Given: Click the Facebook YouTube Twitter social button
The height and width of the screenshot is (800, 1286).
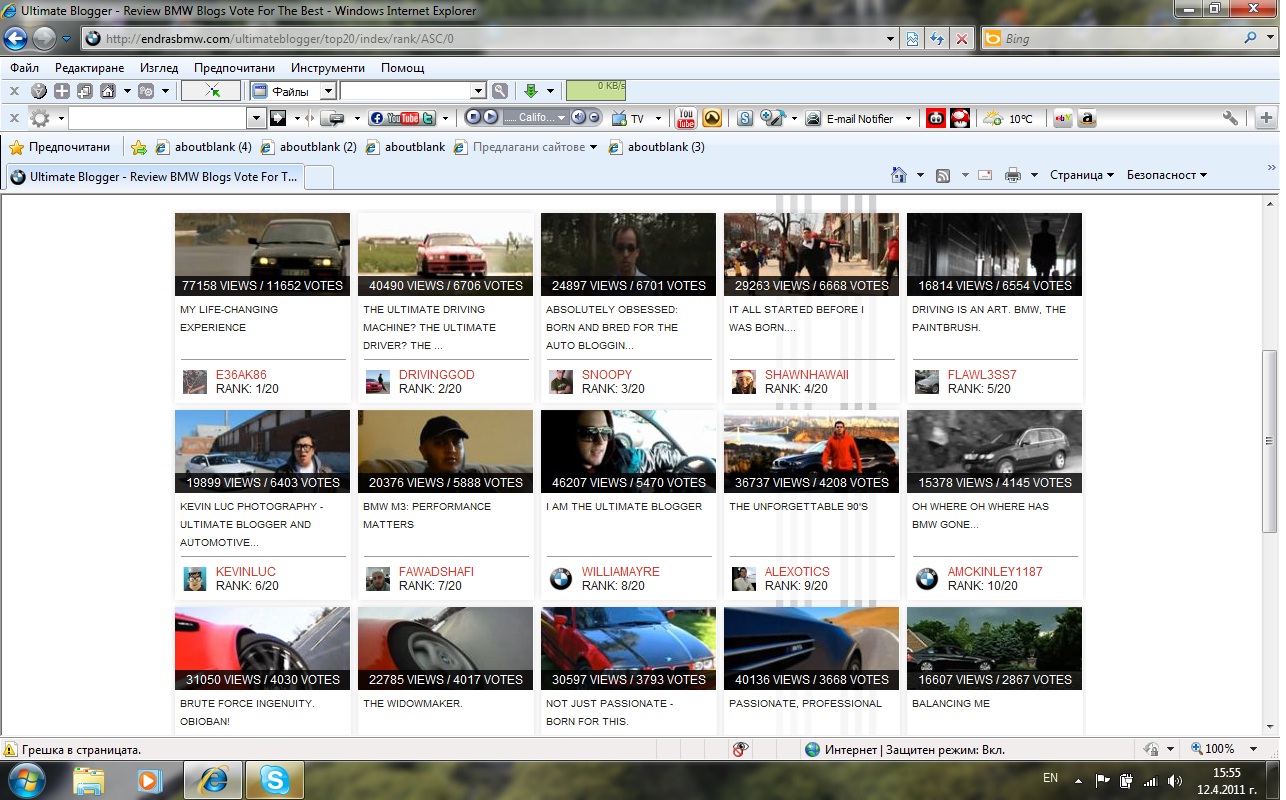Looking at the screenshot, I should tap(402, 118).
